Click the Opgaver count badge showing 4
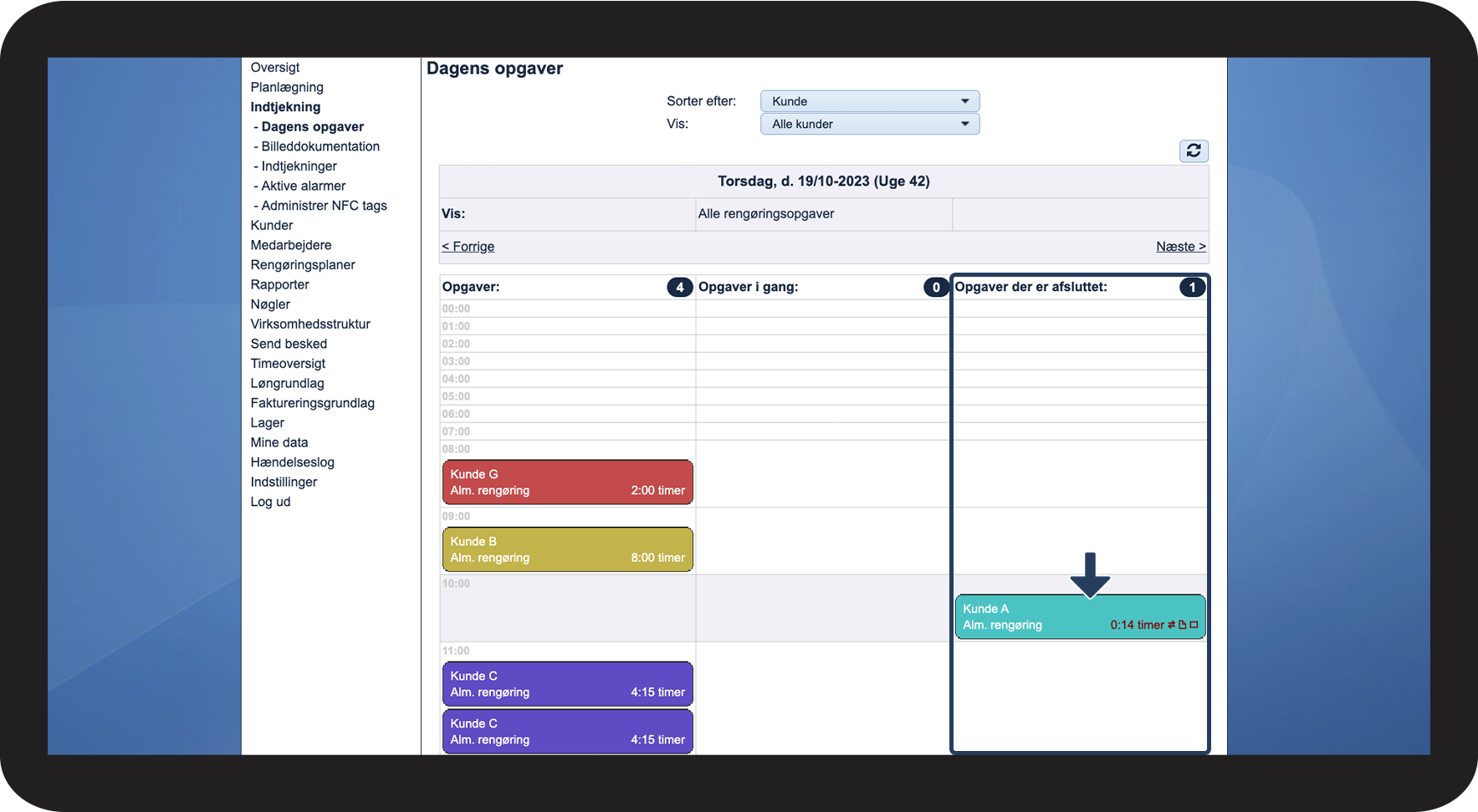The image size is (1478, 812). click(x=680, y=287)
